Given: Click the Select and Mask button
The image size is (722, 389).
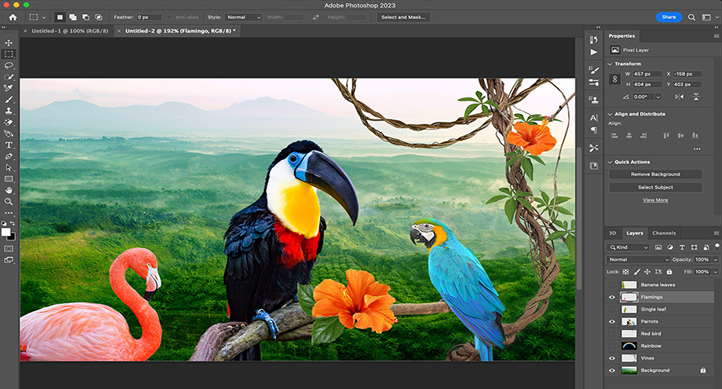Looking at the screenshot, I should 403,17.
